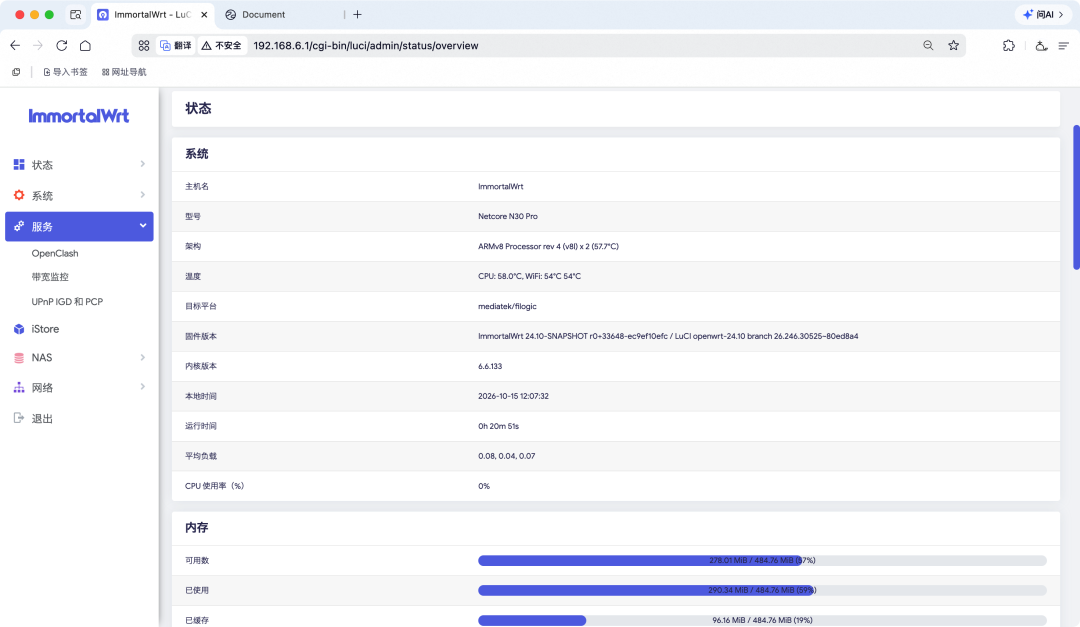Screen dimensions: 1080x627
Task: Reload the page with the refresh icon
Action: click(62, 45)
